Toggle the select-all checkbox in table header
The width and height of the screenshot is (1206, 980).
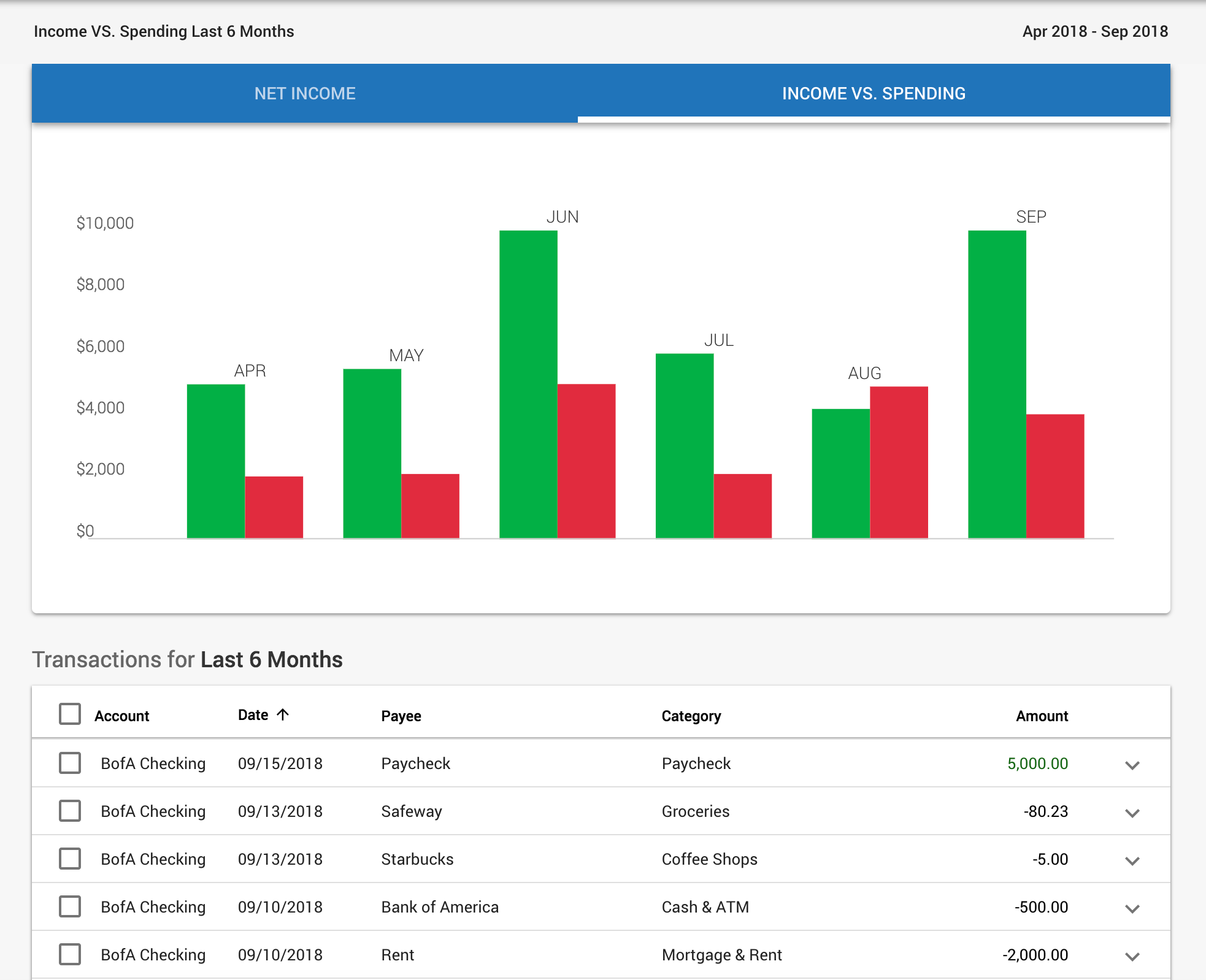tap(70, 714)
